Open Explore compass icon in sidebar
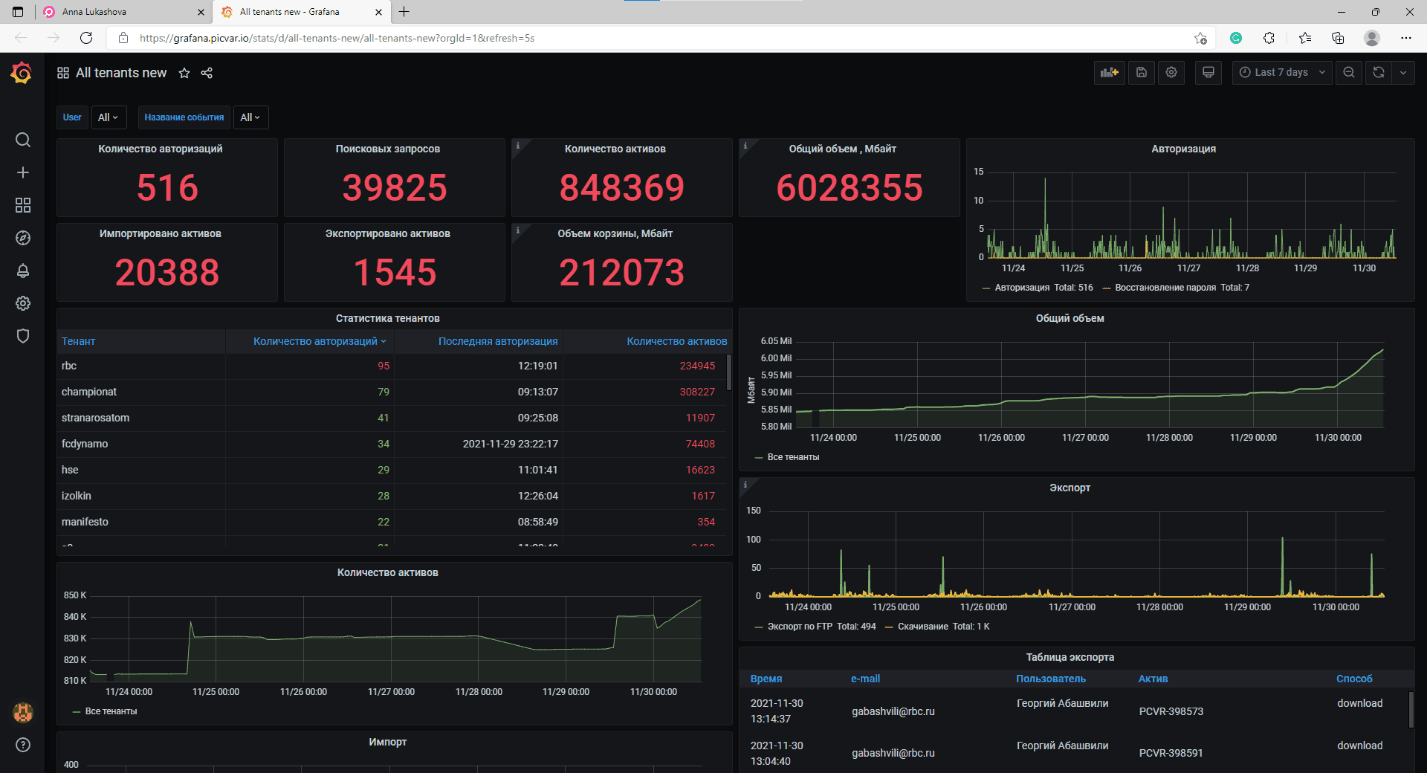Image resolution: width=1427 pixels, height=773 pixels. [x=23, y=238]
